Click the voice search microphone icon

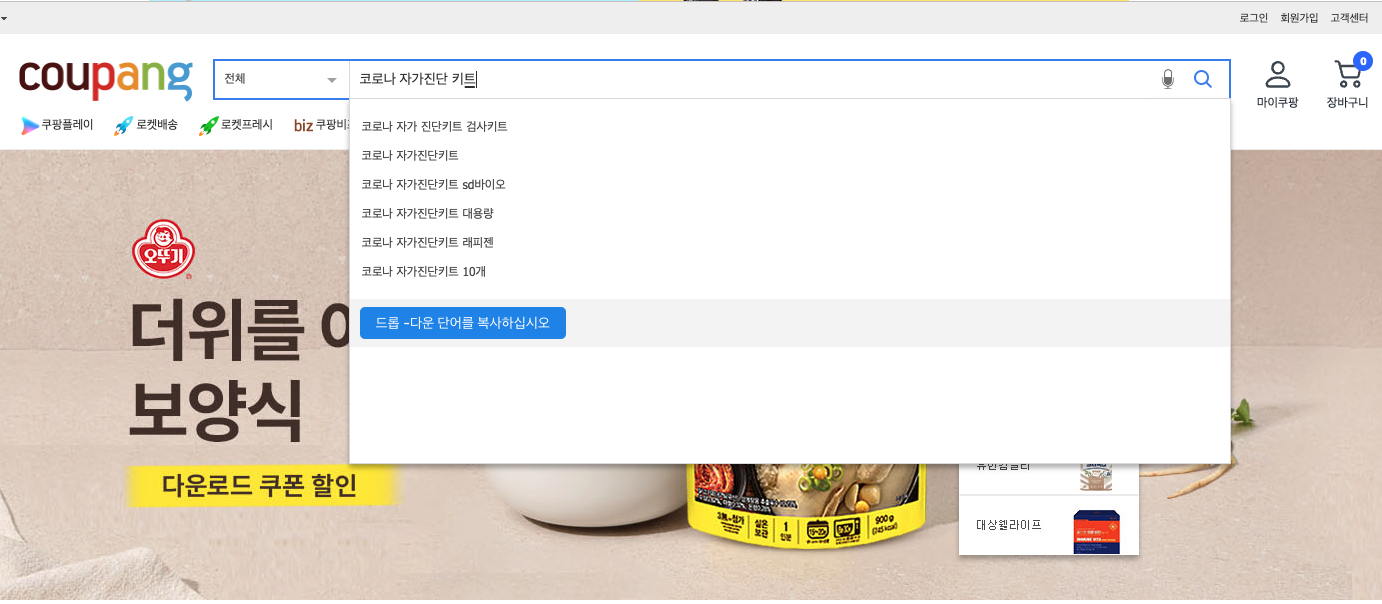[1167, 79]
